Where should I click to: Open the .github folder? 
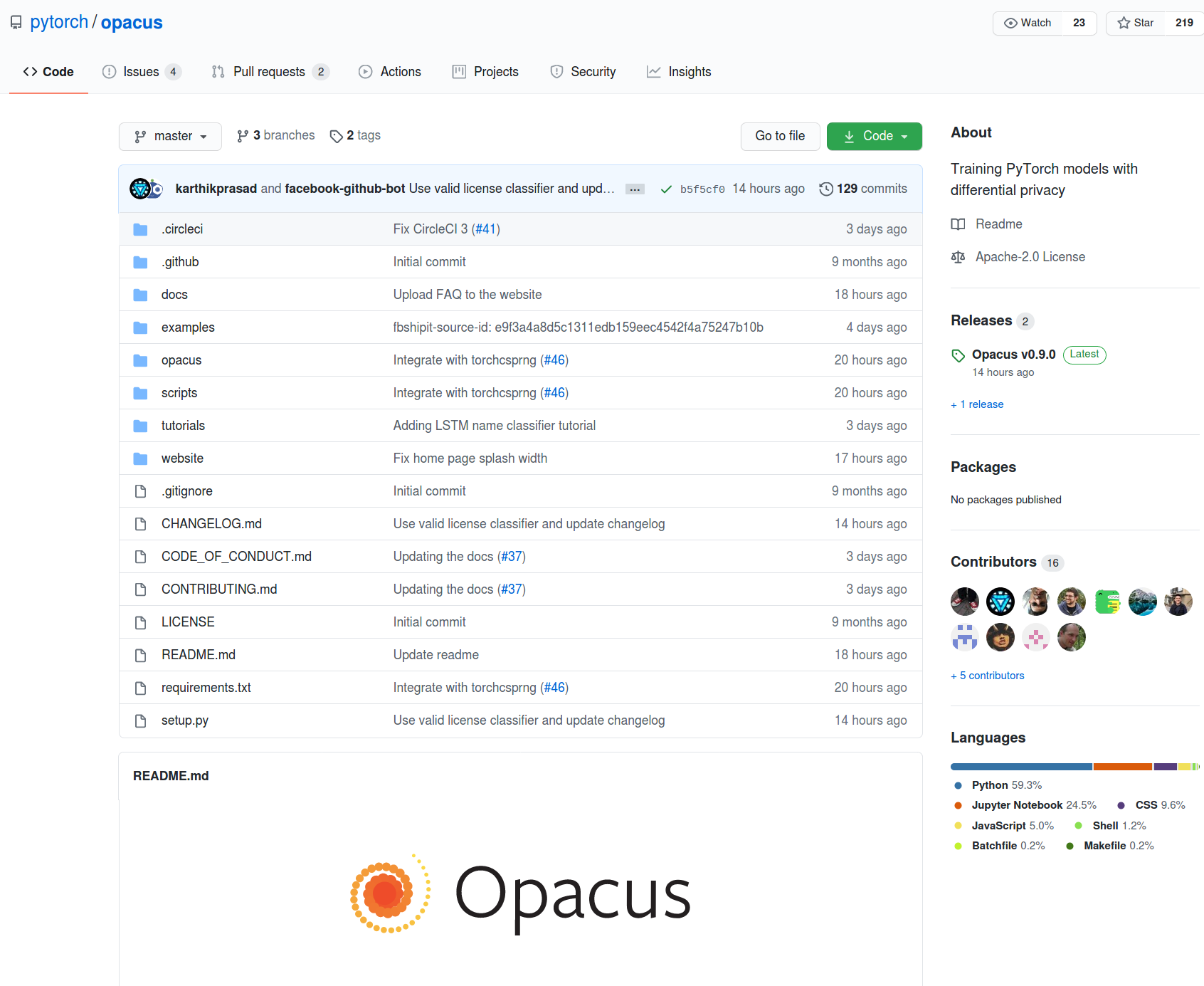(180, 262)
